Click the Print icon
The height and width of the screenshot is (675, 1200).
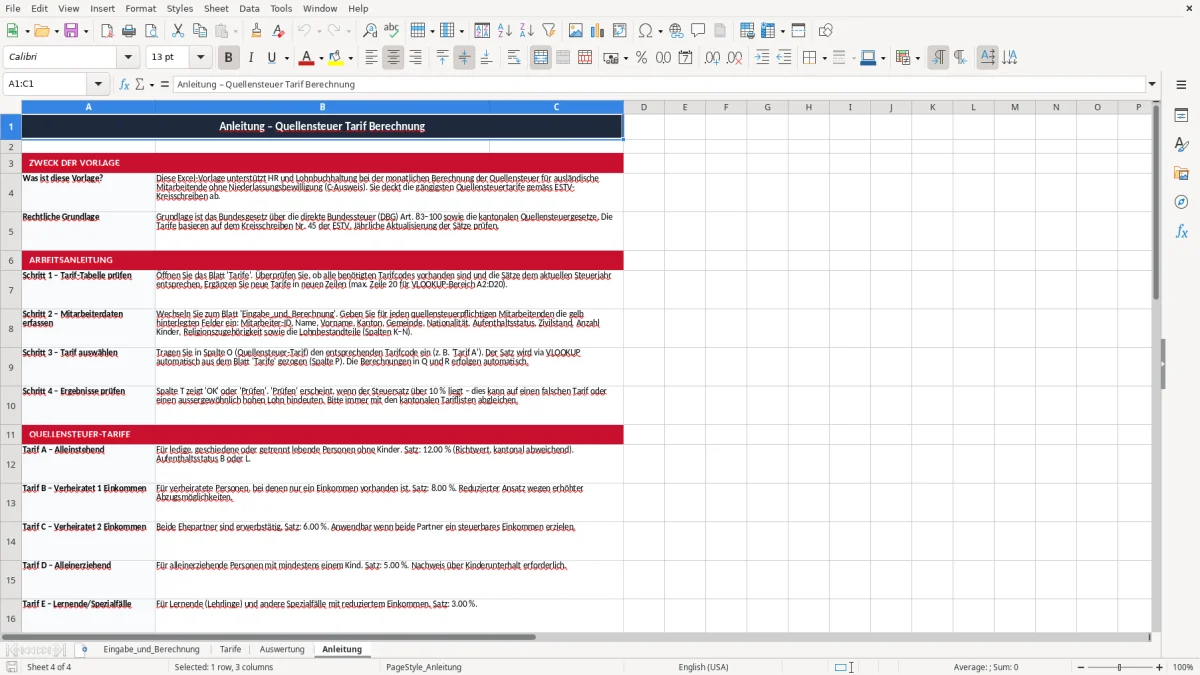pyautogui.click(x=129, y=31)
